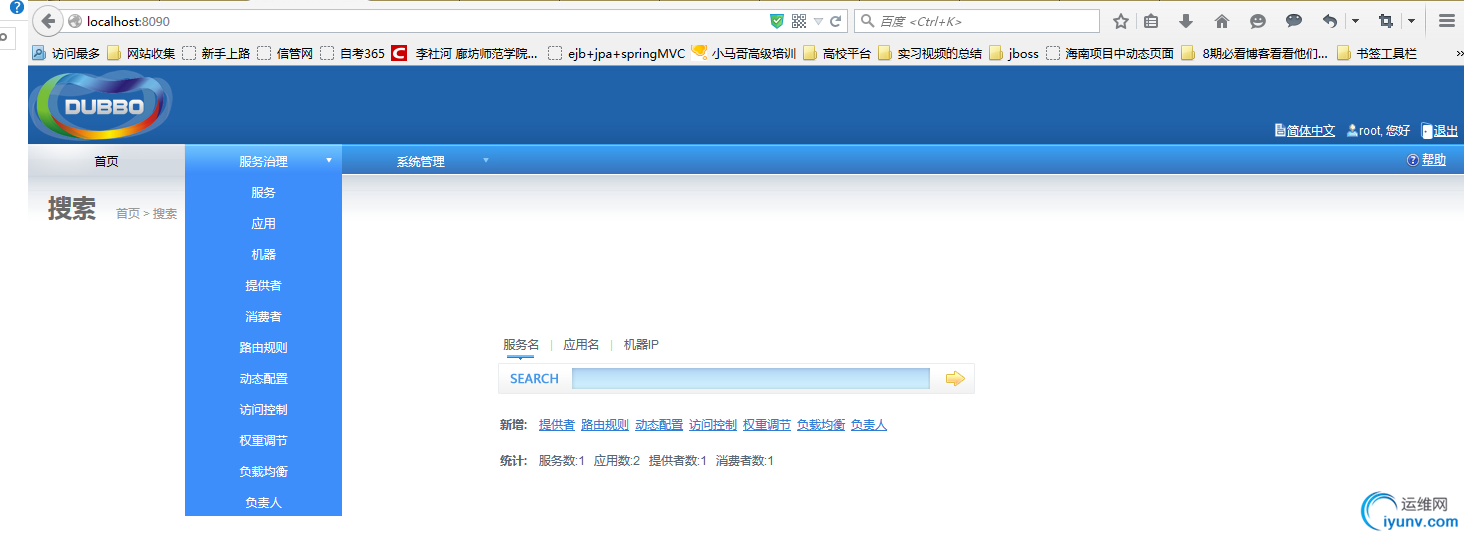Select 提供者 from the dropdown menu
Viewport: 1464px width, 538px height.
pyautogui.click(x=263, y=285)
